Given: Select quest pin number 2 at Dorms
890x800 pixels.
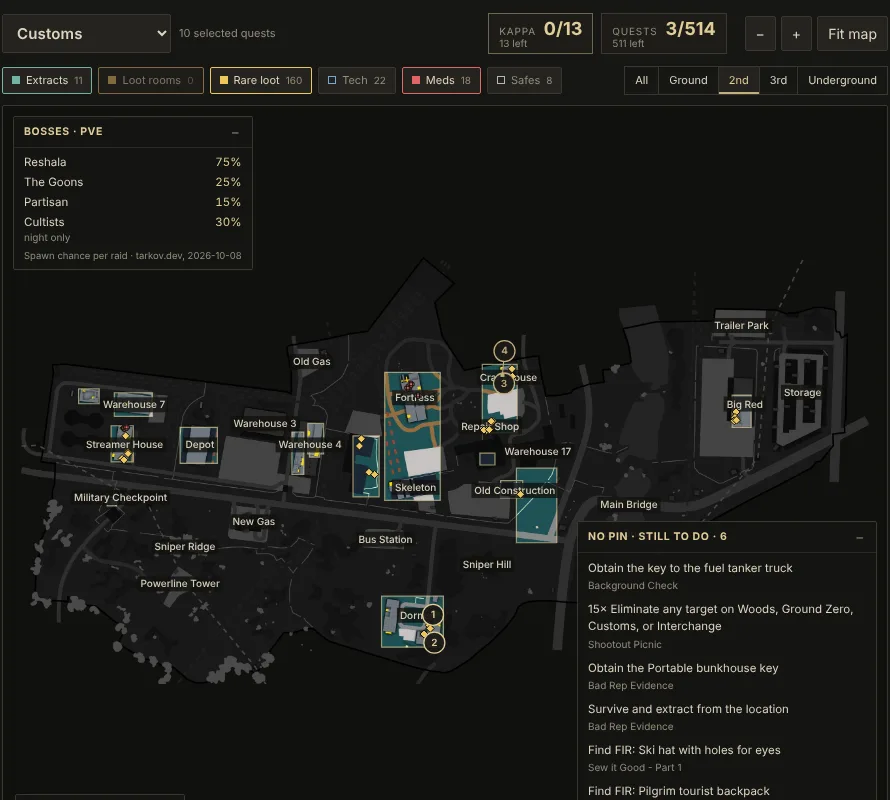Looking at the screenshot, I should pos(434,643).
